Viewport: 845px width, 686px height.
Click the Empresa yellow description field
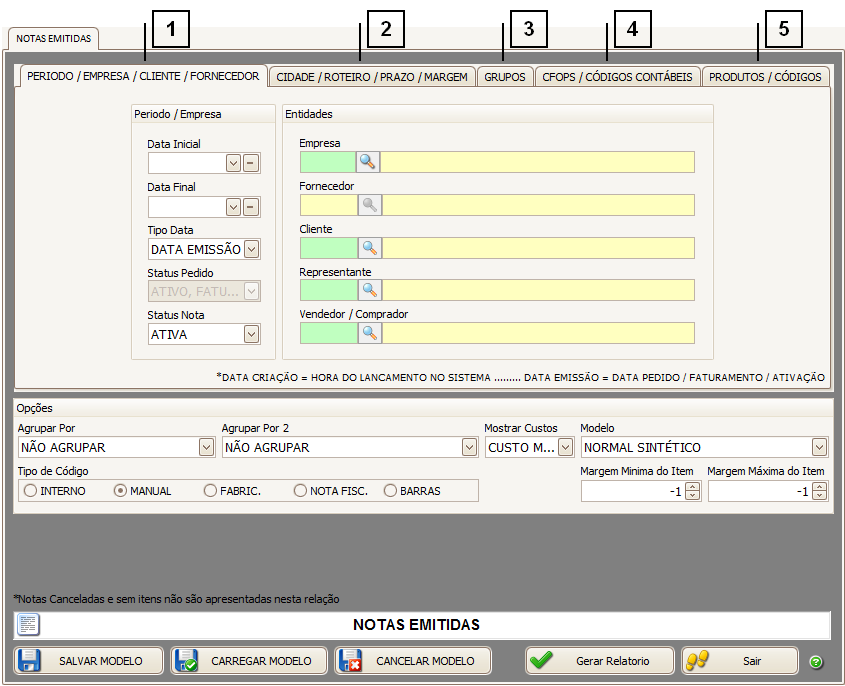click(537, 162)
